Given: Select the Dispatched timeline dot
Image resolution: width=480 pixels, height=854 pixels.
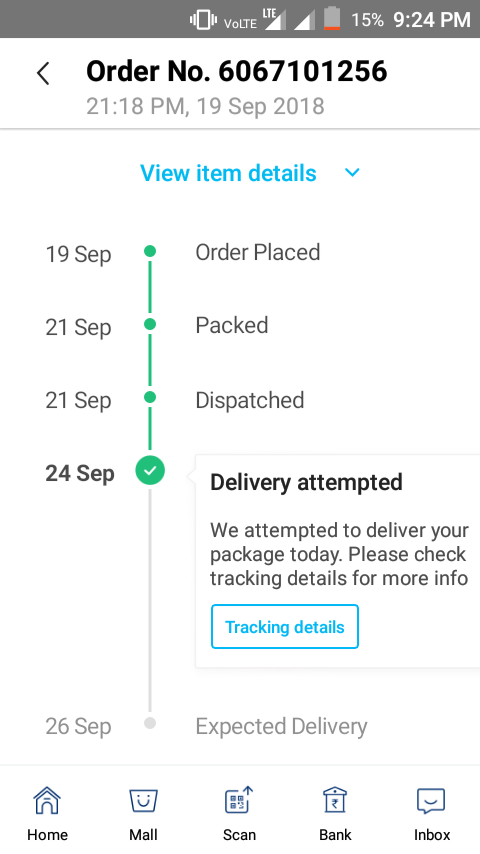Looking at the screenshot, I should (150, 398).
